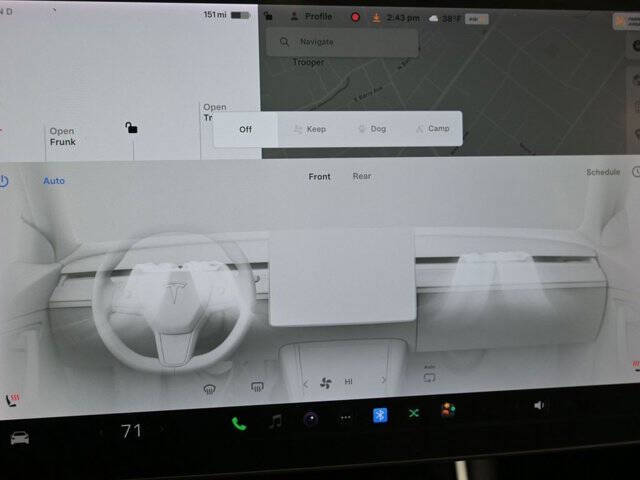
Task: Open all apps with the three dots
Action: (x=346, y=418)
